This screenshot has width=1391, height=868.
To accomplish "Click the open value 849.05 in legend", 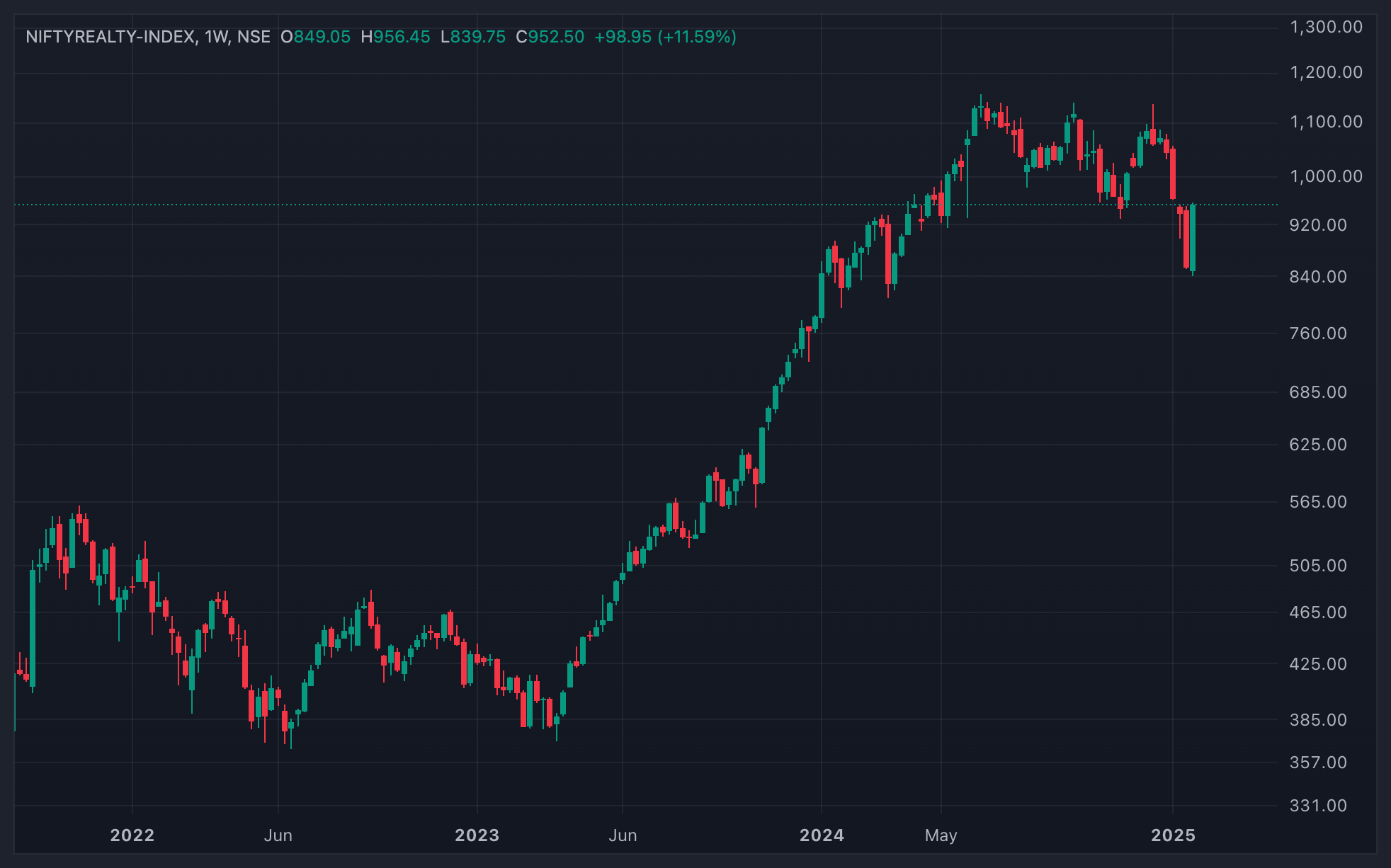I will 322,37.
